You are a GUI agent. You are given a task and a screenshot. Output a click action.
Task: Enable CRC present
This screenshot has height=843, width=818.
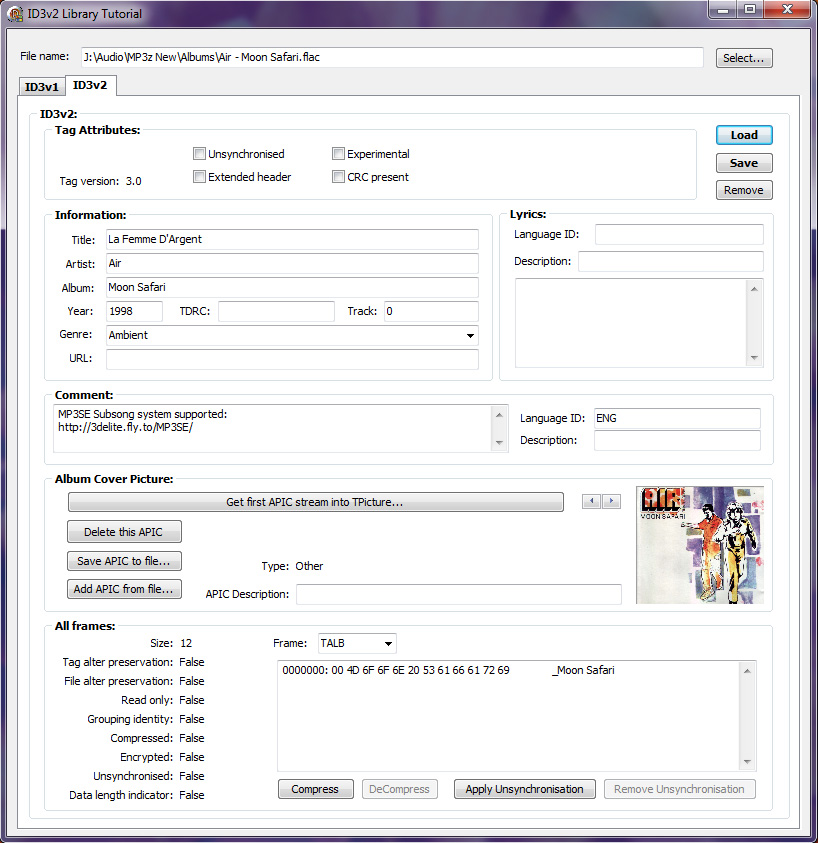[338, 176]
